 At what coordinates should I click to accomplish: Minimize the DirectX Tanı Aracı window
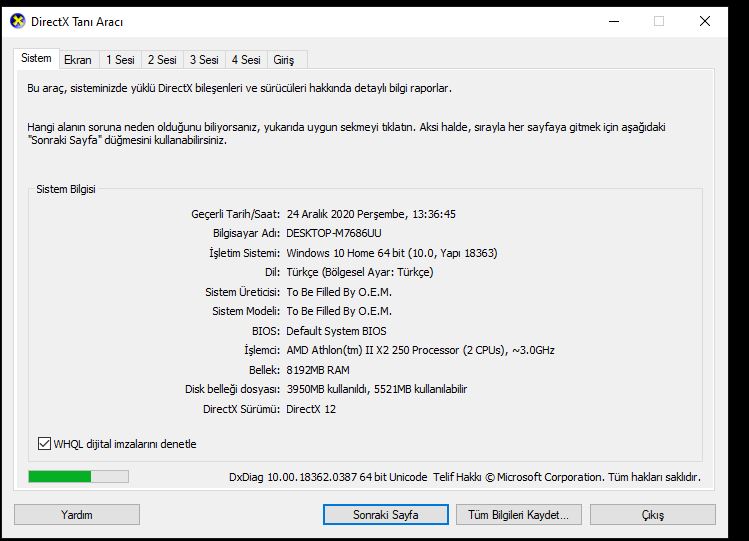pyautogui.click(x=614, y=21)
